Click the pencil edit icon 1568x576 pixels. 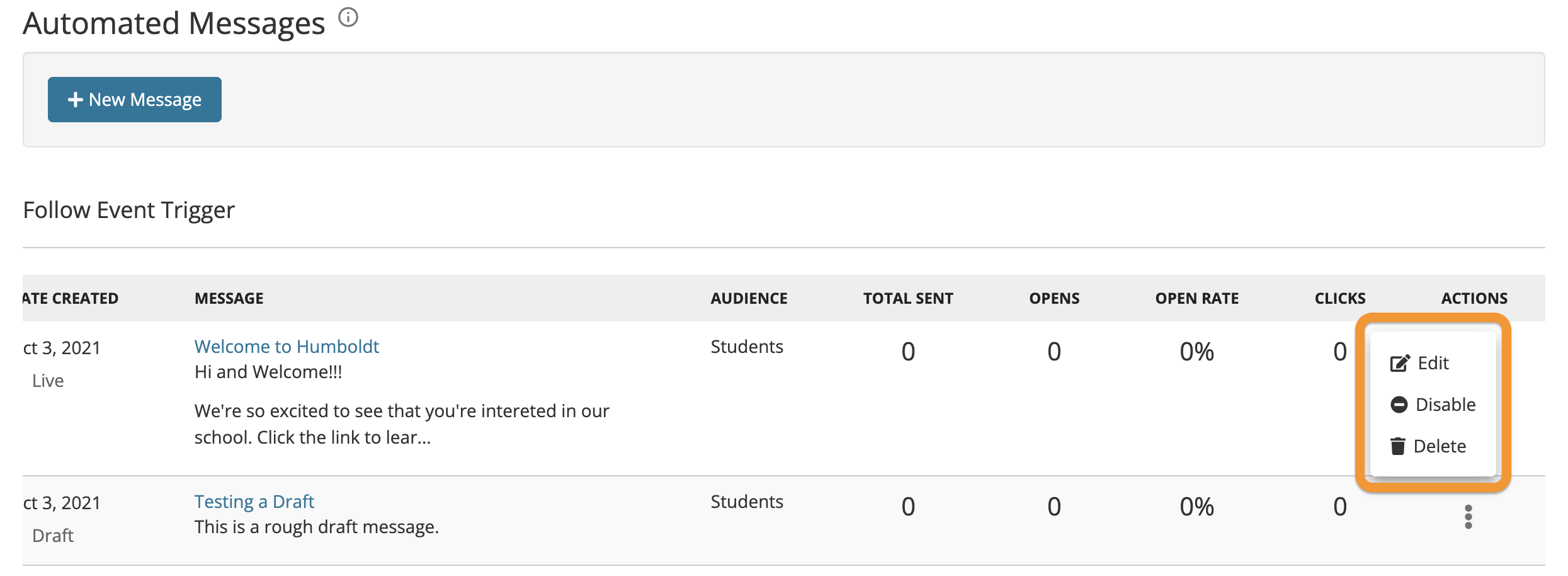click(1399, 363)
